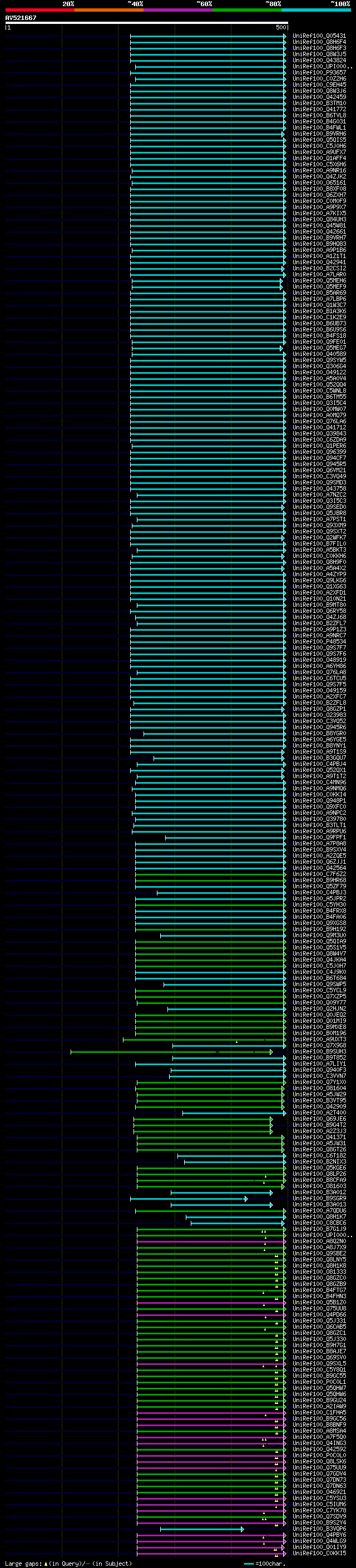
Task: Click the red 20% identity legend segment
Action: point(39,10)
